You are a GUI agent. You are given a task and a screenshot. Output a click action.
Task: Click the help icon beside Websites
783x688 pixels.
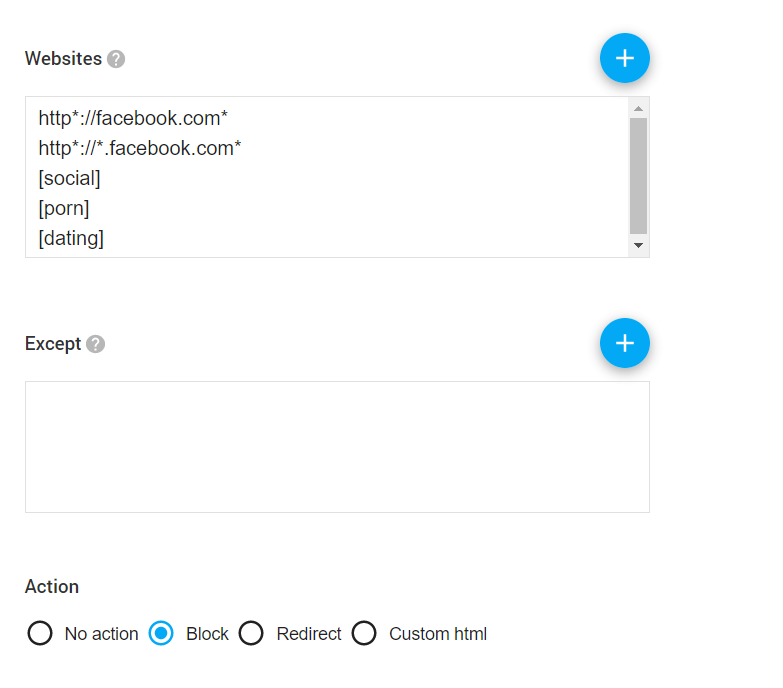click(x=116, y=59)
